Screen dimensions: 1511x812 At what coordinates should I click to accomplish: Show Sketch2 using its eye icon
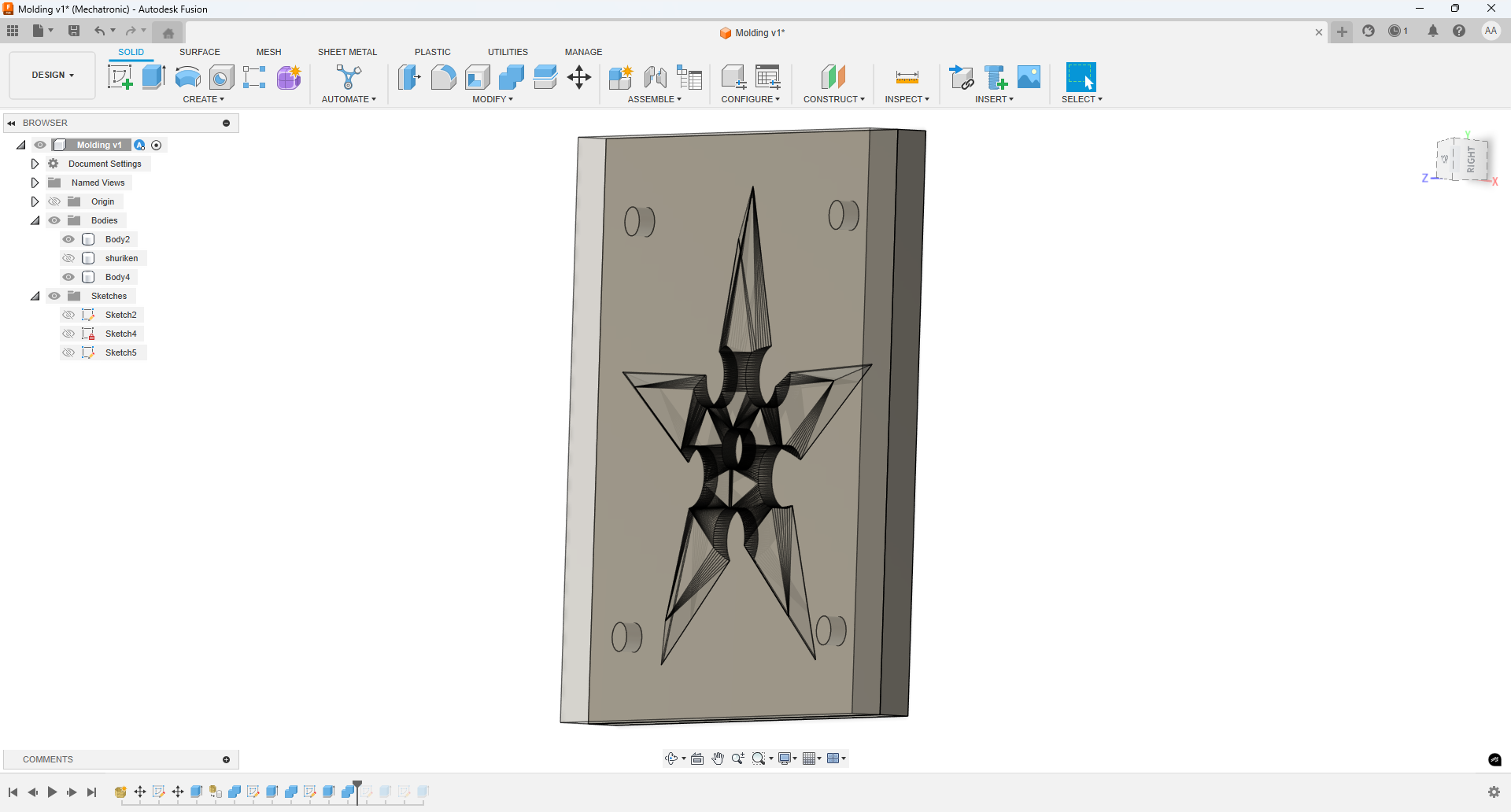coord(68,315)
